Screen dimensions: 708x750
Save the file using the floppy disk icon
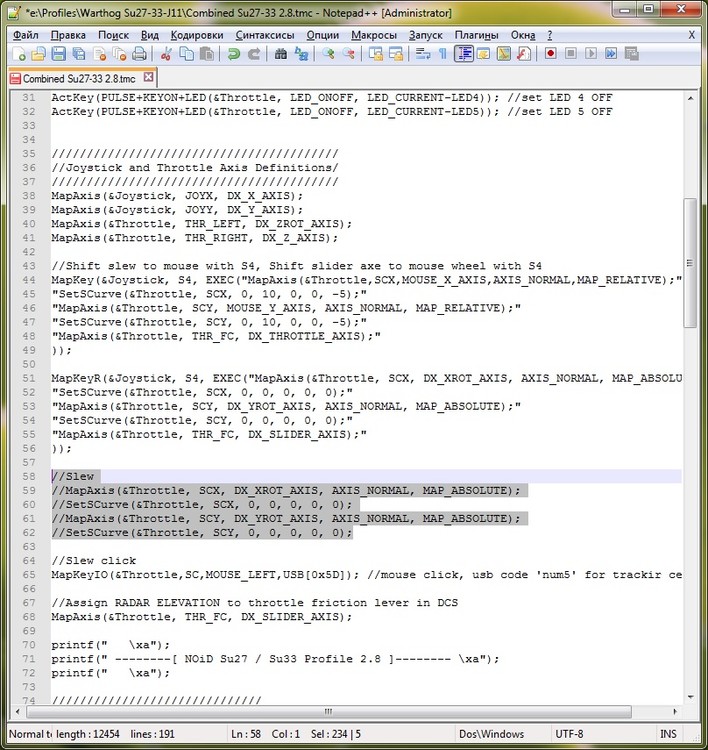coord(58,54)
